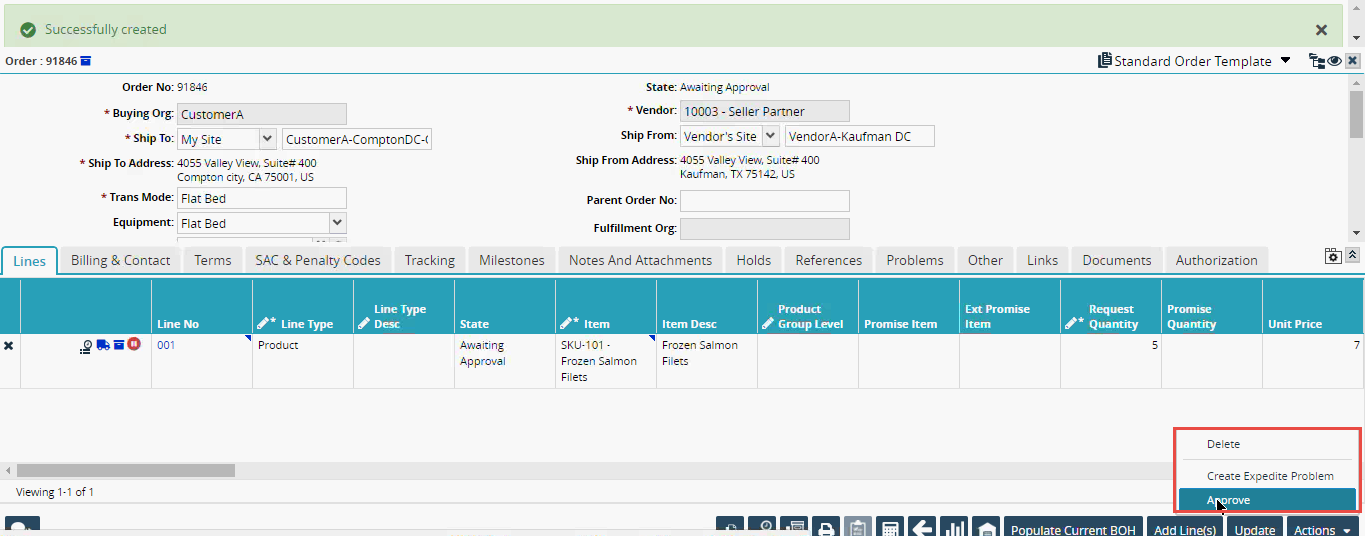Close the order panel with header X

1352,61
